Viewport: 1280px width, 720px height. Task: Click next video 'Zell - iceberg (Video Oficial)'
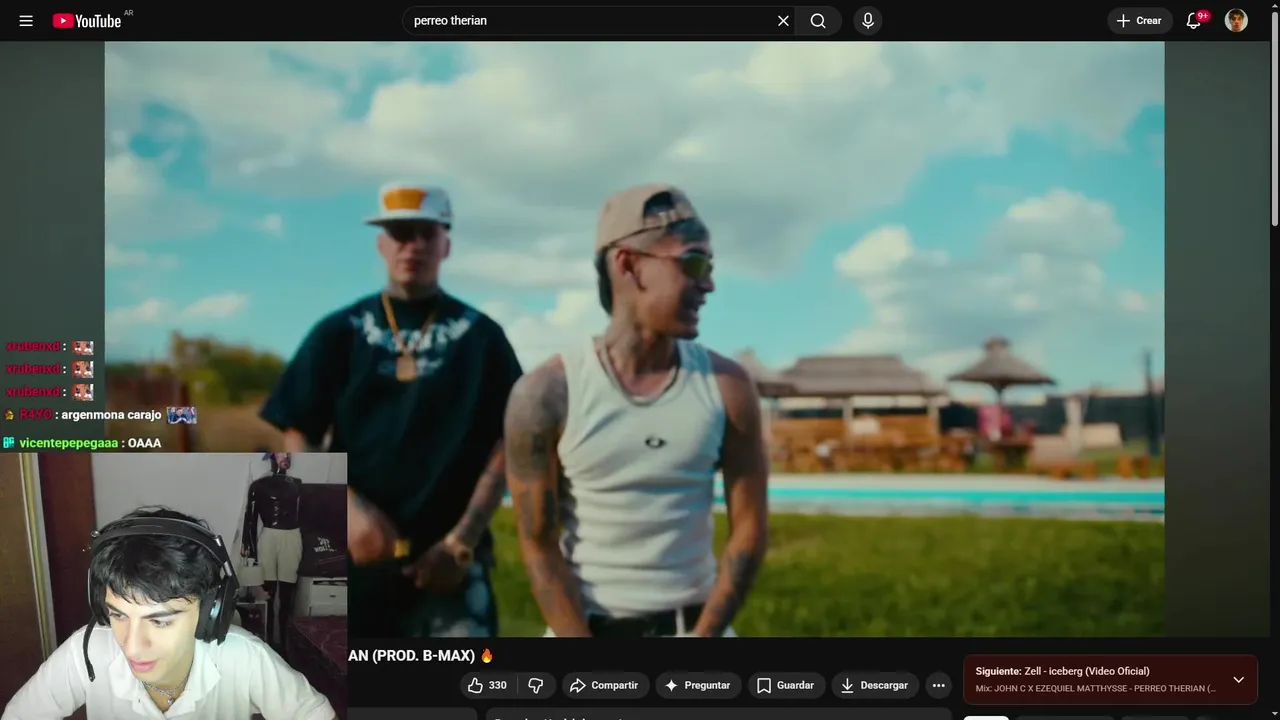pyautogui.click(x=1087, y=671)
